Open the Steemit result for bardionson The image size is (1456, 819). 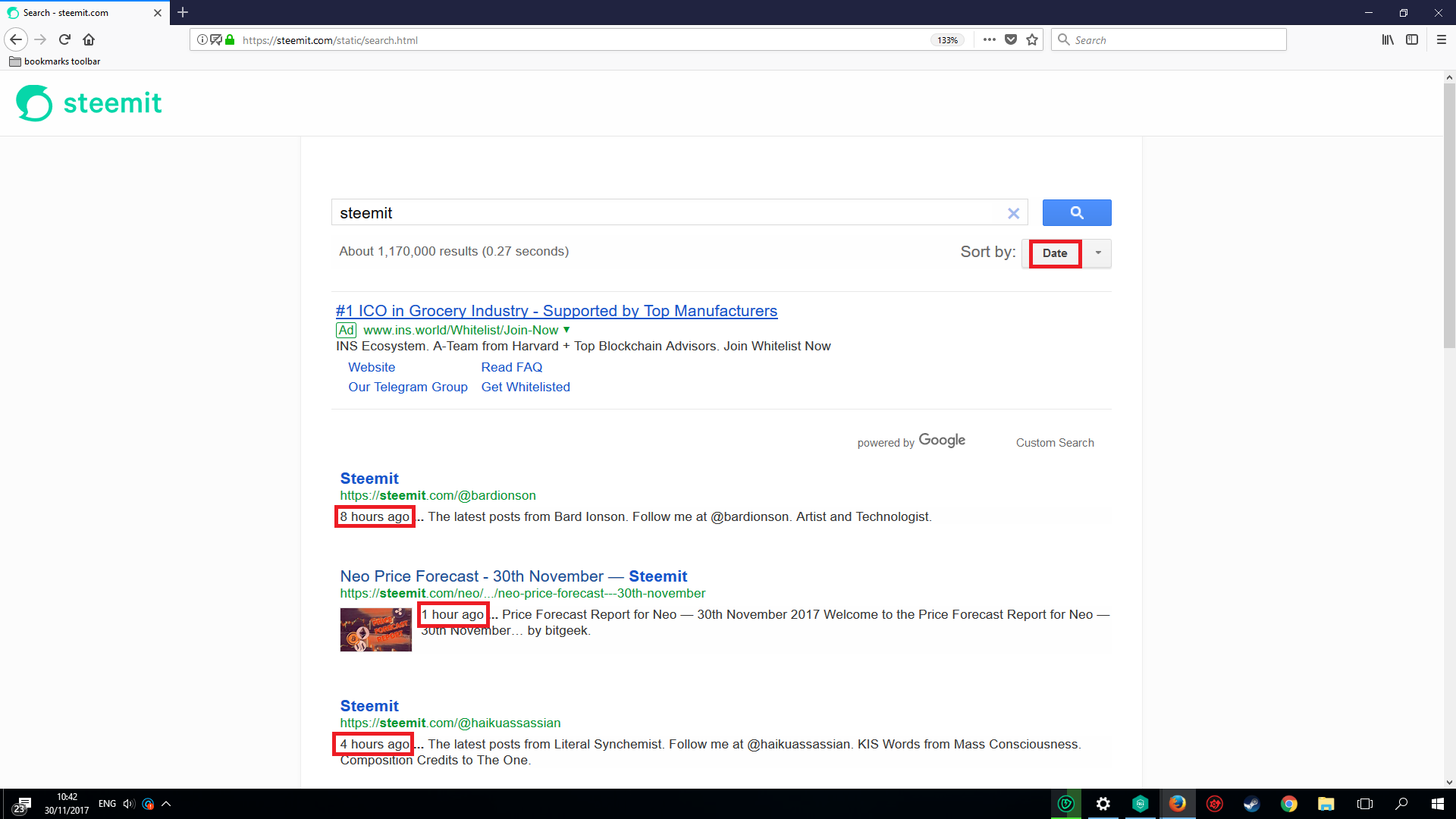tap(369, 479)
